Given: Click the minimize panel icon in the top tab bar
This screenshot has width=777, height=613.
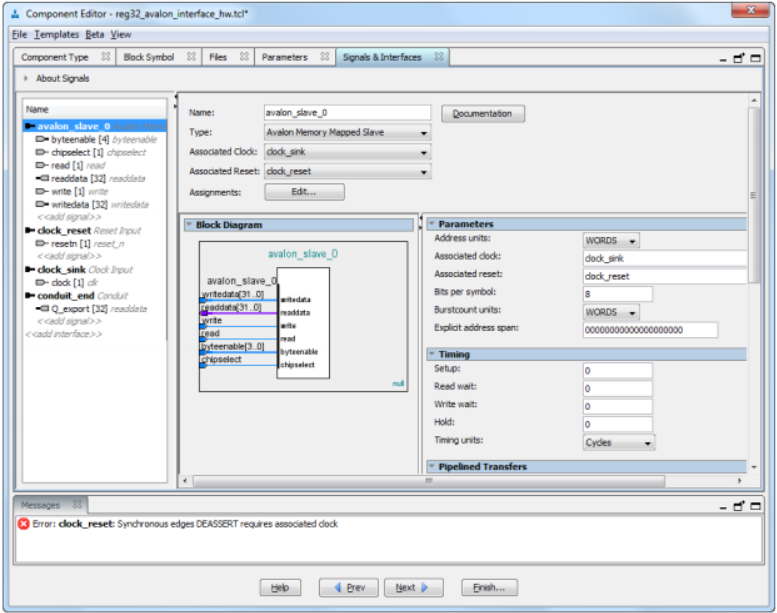Looking at the screenshot, I should tap(723, 60).
